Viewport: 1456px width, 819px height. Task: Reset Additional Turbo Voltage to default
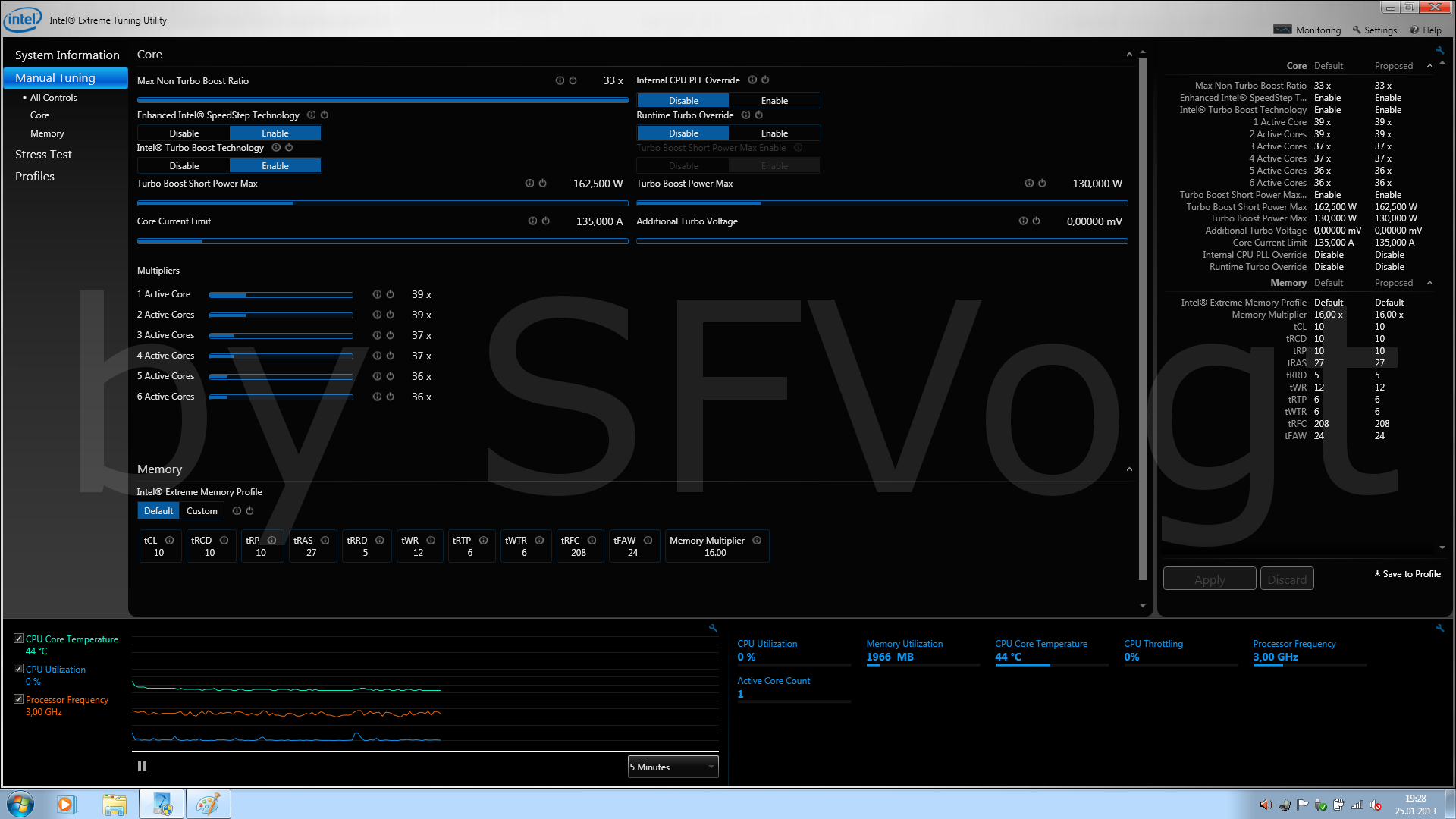click(1036, 221)
